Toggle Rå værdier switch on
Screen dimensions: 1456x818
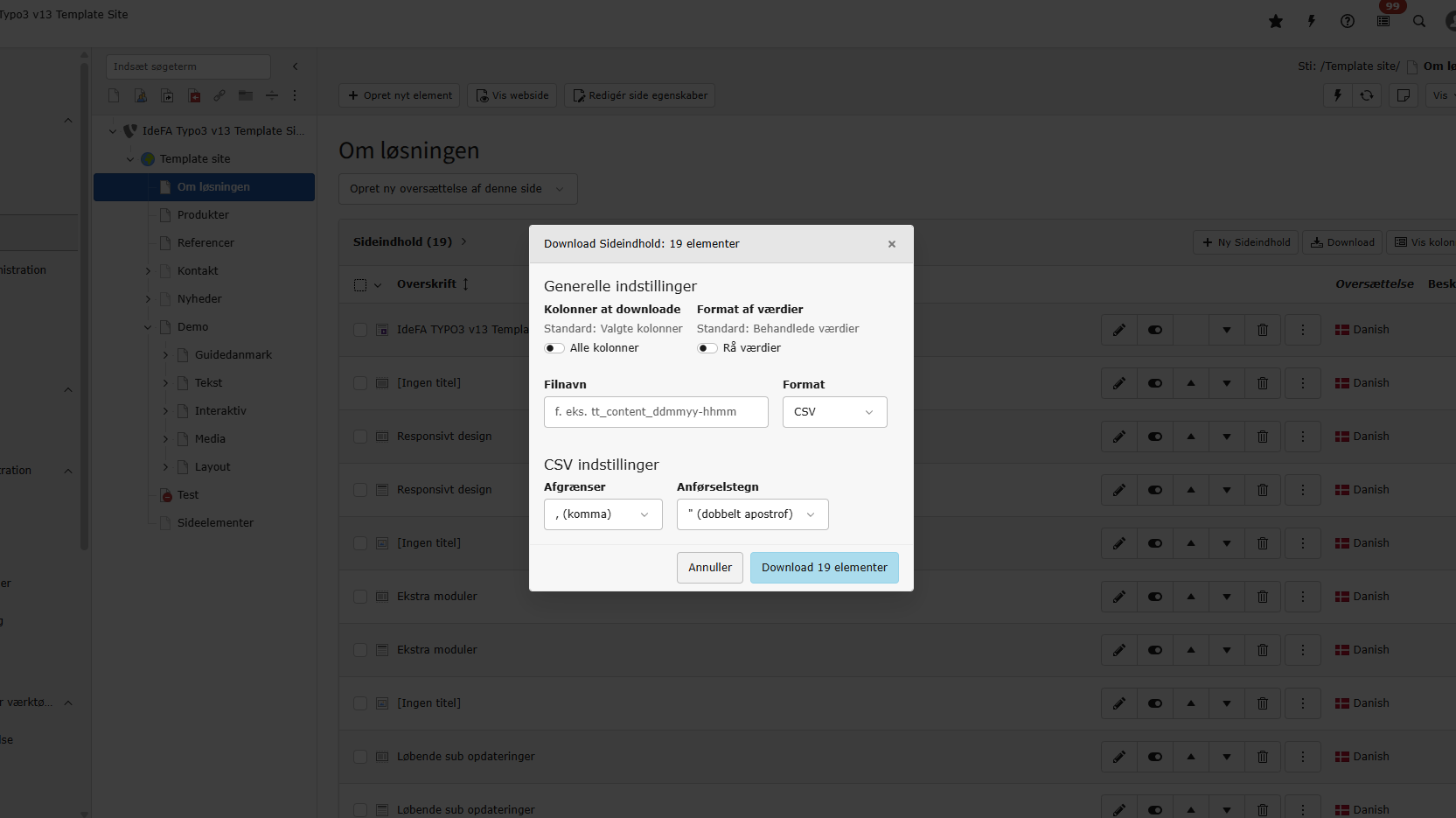pyautogui.click(x=707, y=348)
